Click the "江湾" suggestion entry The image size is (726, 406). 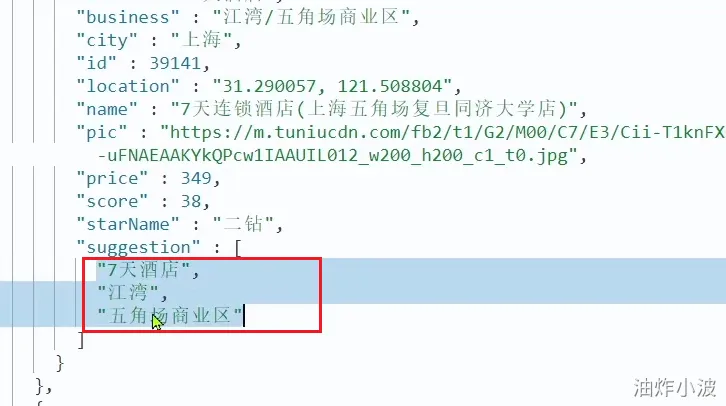[128, 293]
